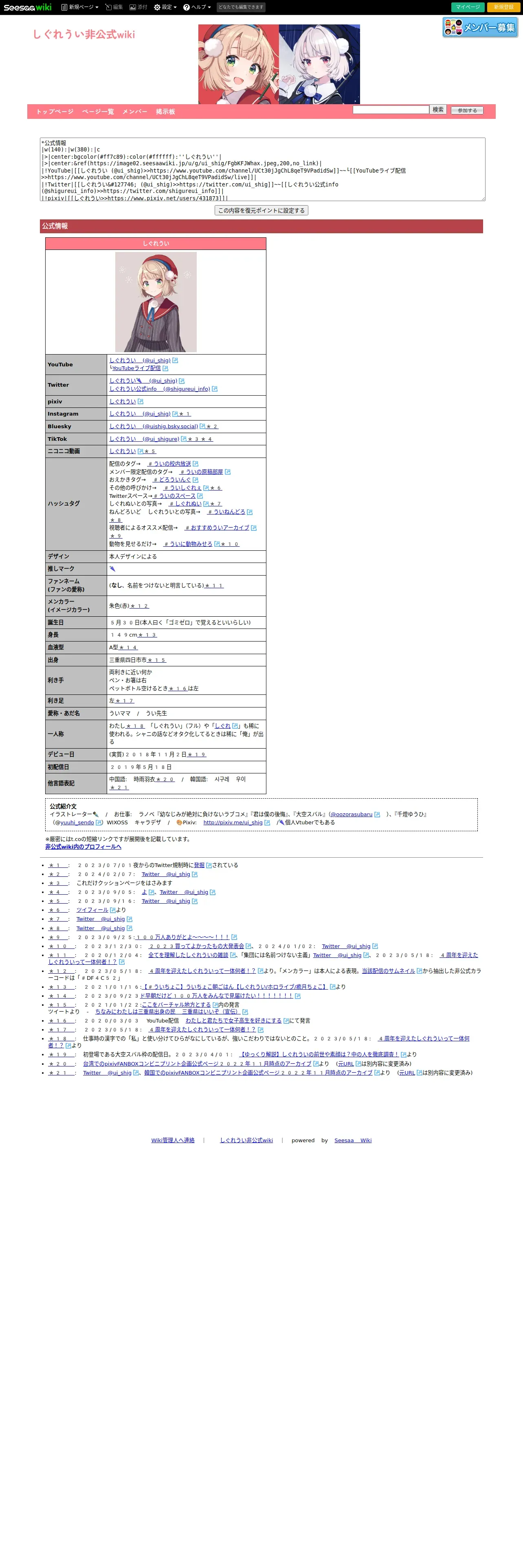Open the しぐれうい非公式wiki footer link
Image resolution: width=523 pixels, height=1568 pixels.
coord(246,1141)
